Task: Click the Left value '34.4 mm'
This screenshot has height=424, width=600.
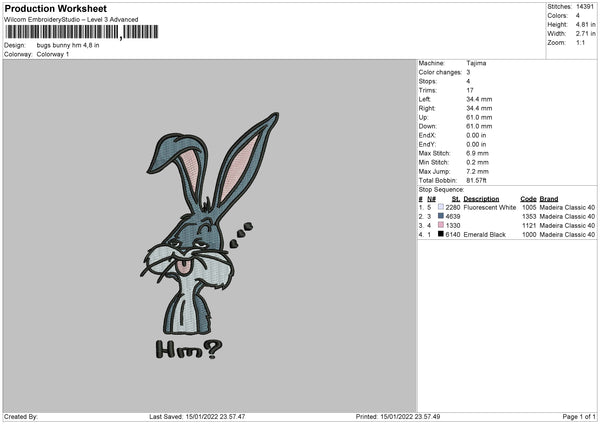Action: pyautogui.click(x=479, y=99)
